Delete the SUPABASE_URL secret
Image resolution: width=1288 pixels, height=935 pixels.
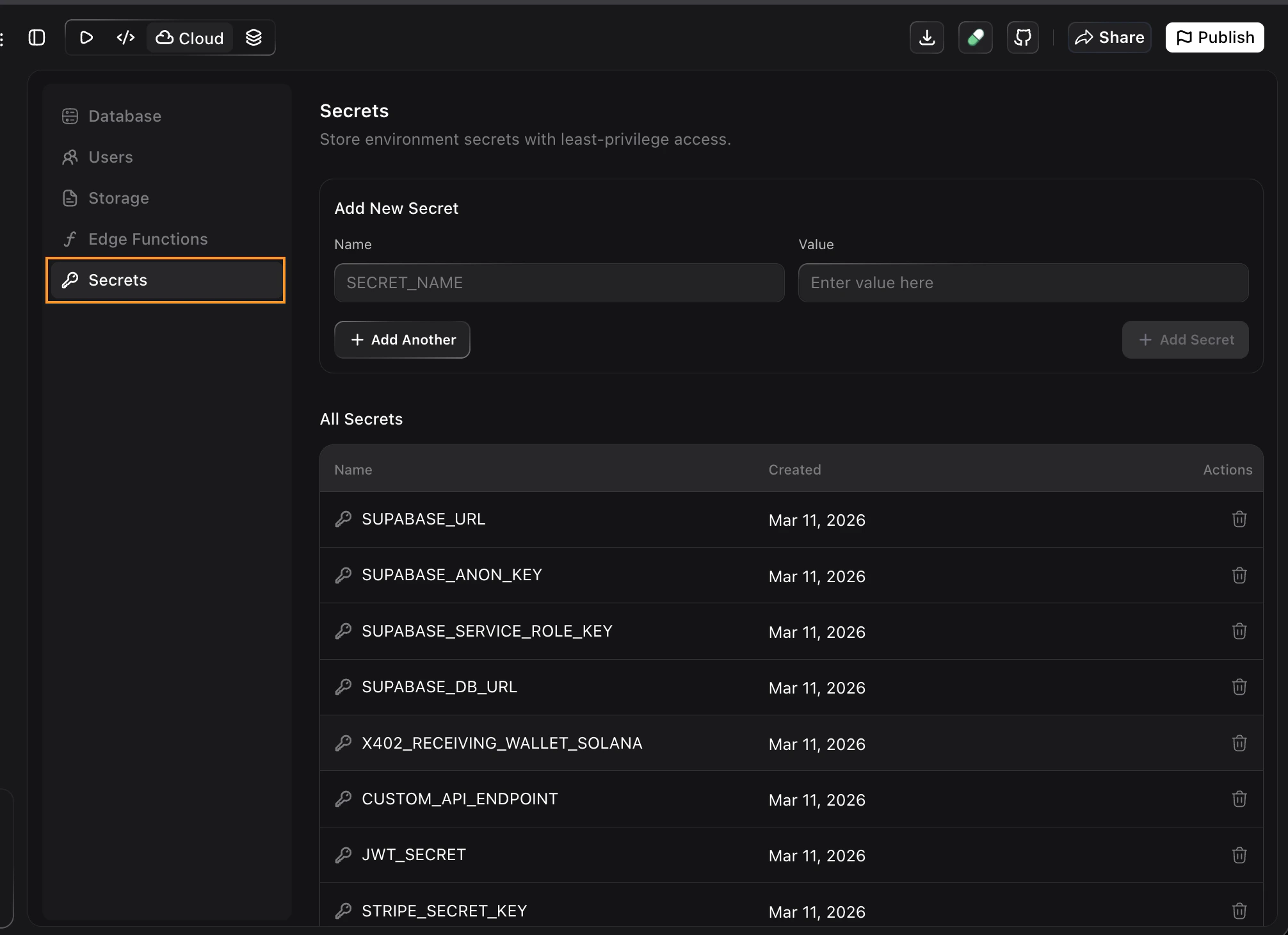1239,519
